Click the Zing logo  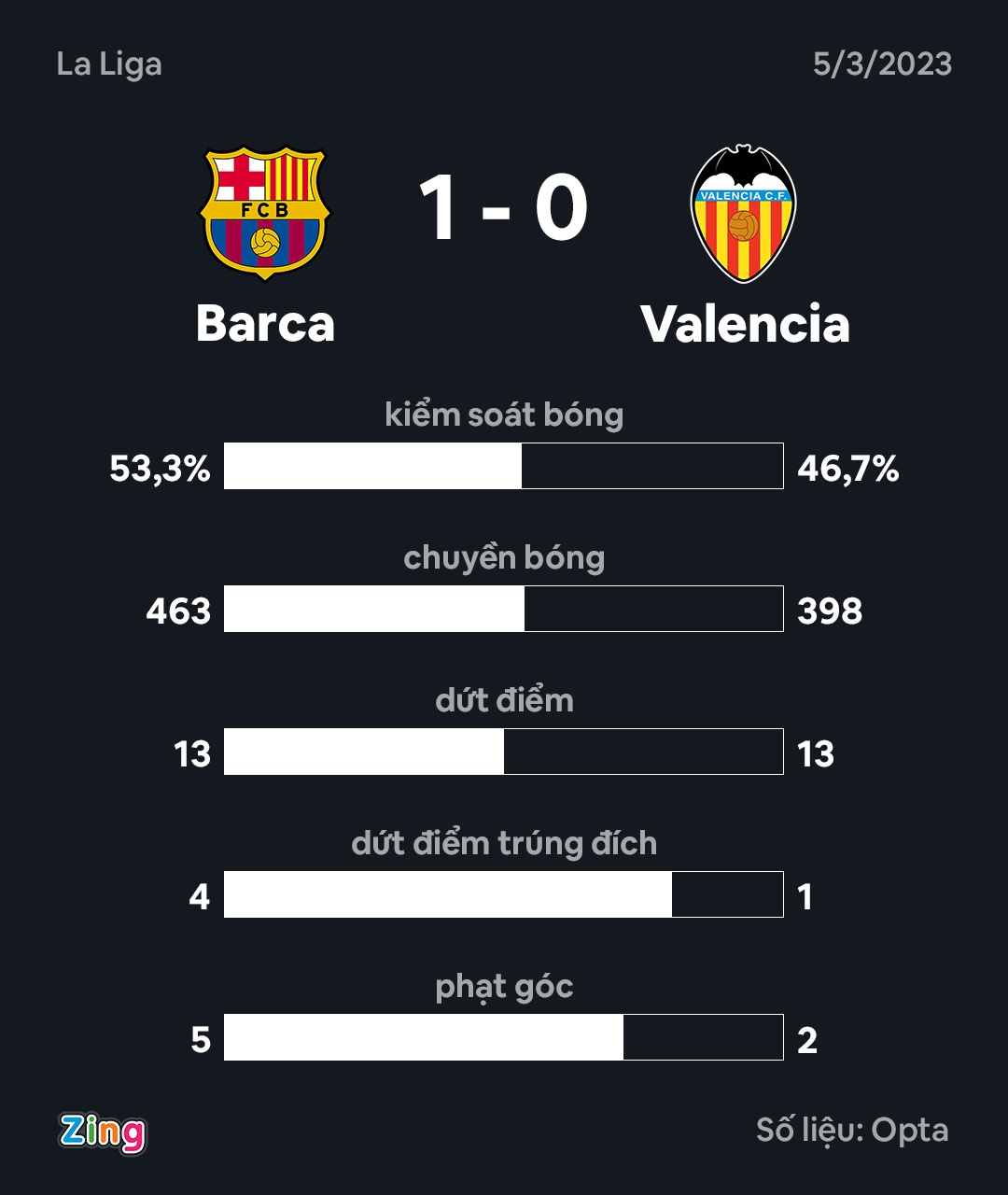(x=103, y=1132)
